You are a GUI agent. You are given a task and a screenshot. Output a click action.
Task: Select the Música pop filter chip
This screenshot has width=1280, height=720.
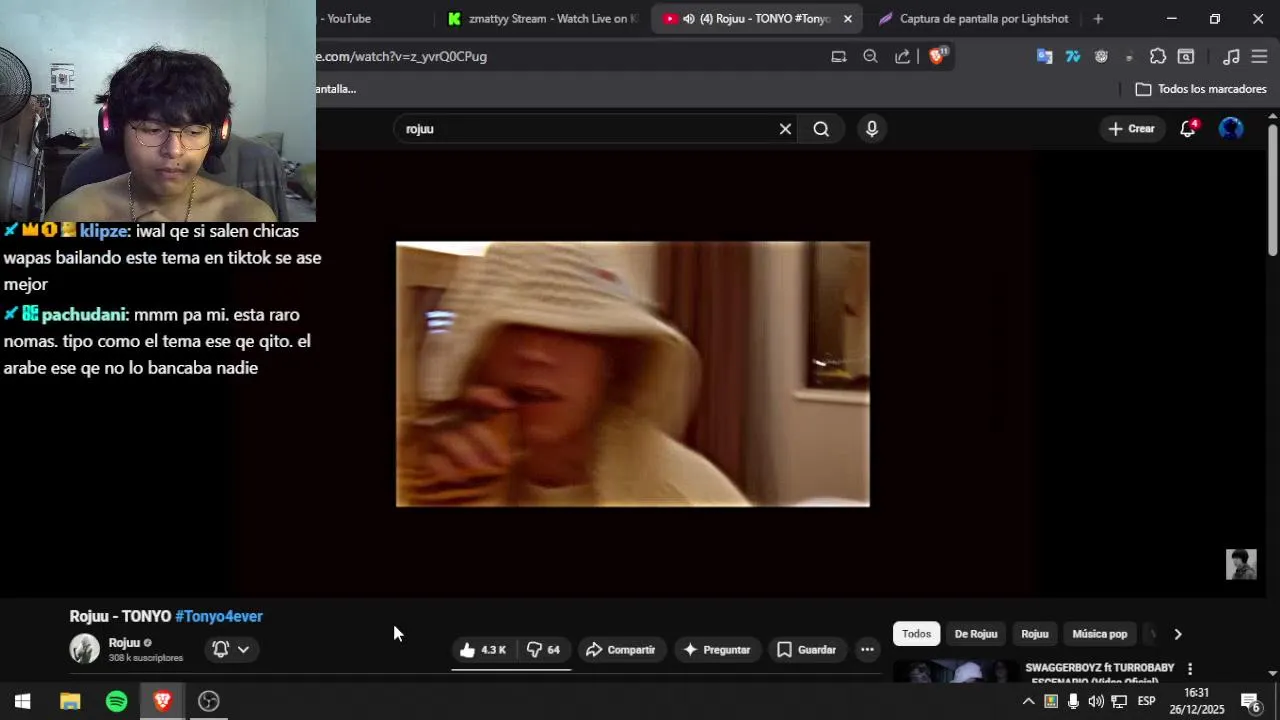click(1099, 634)
